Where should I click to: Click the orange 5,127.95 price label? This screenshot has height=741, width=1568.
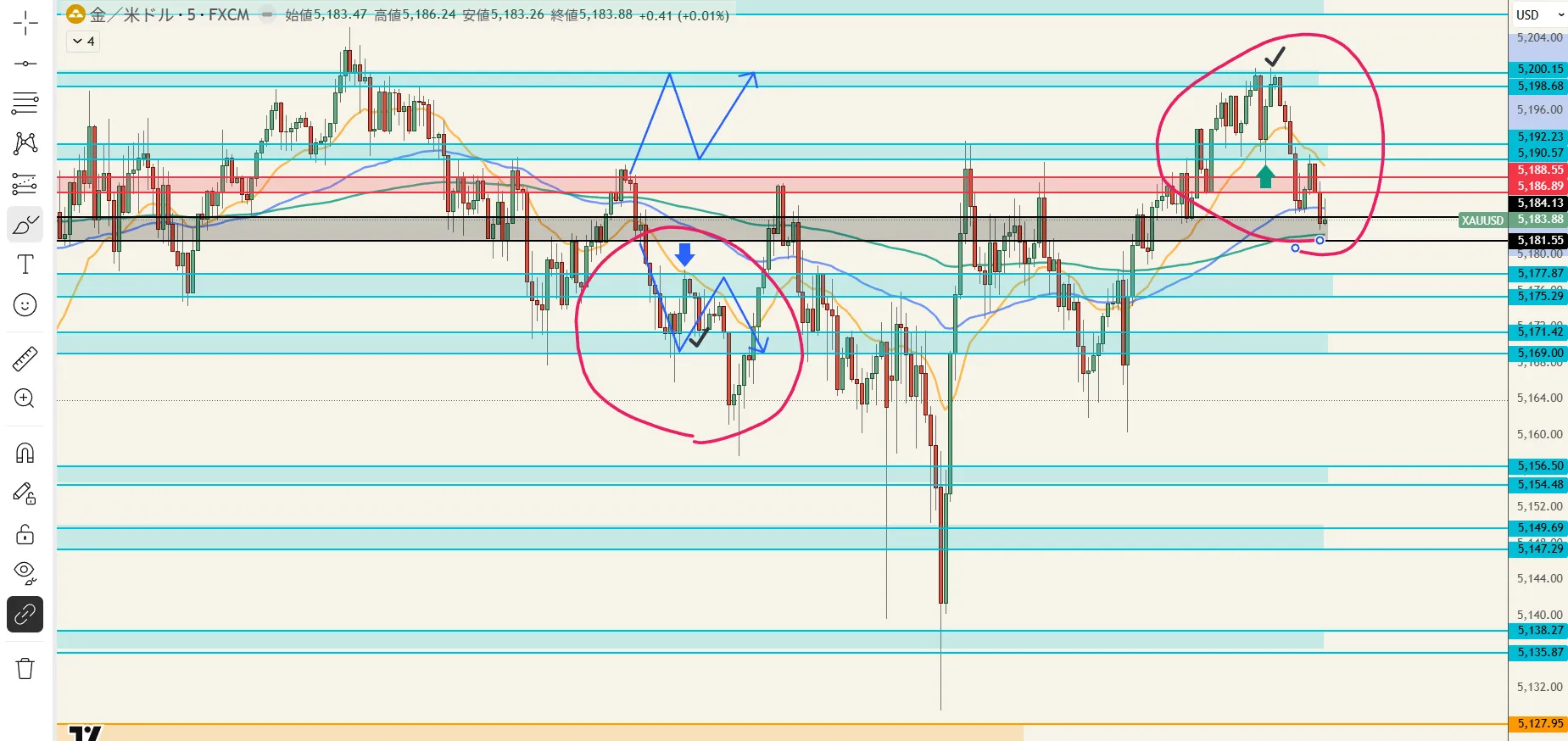point(1540,723)
